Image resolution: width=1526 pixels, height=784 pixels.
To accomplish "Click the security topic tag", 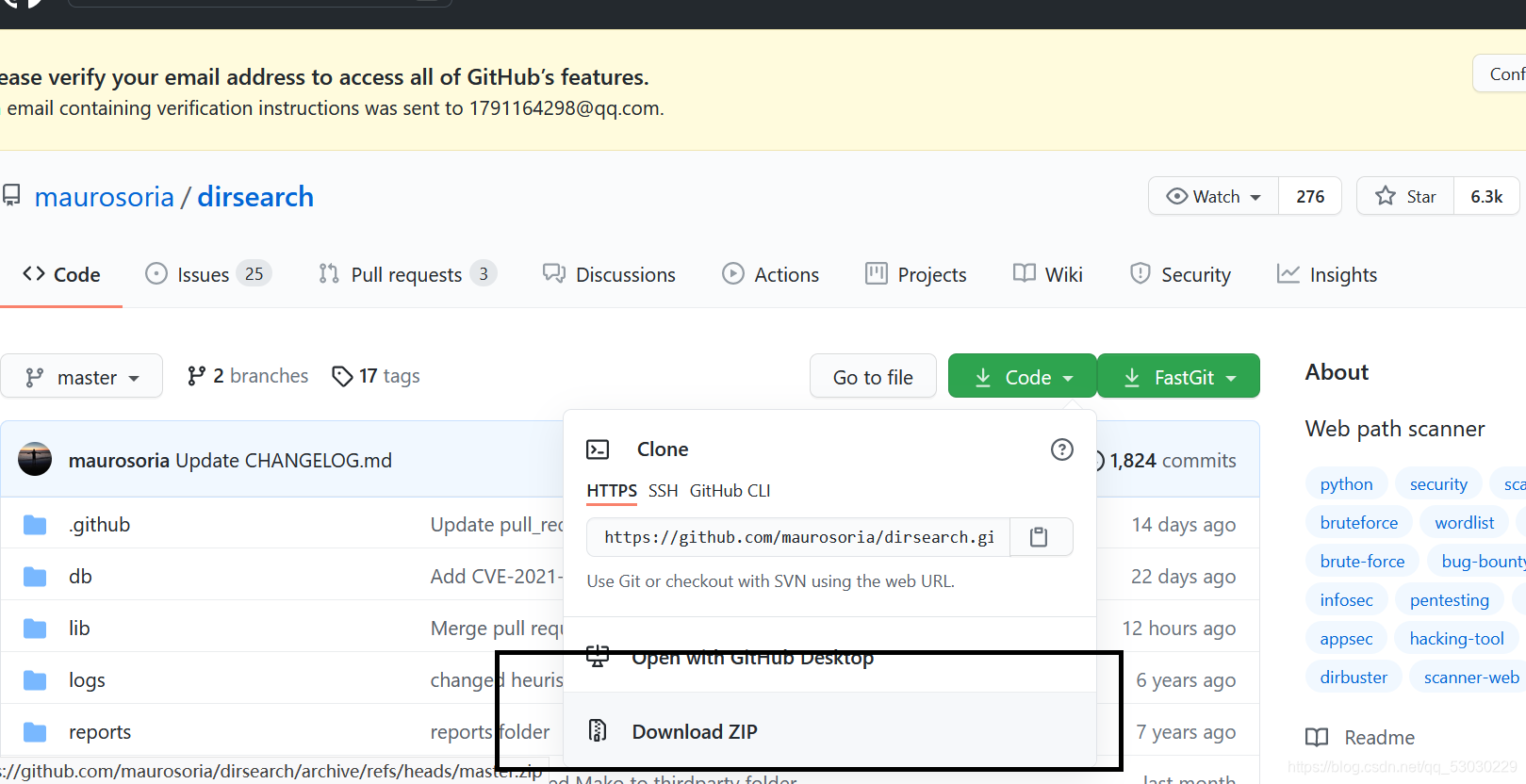I will [x=1438, y=483].
